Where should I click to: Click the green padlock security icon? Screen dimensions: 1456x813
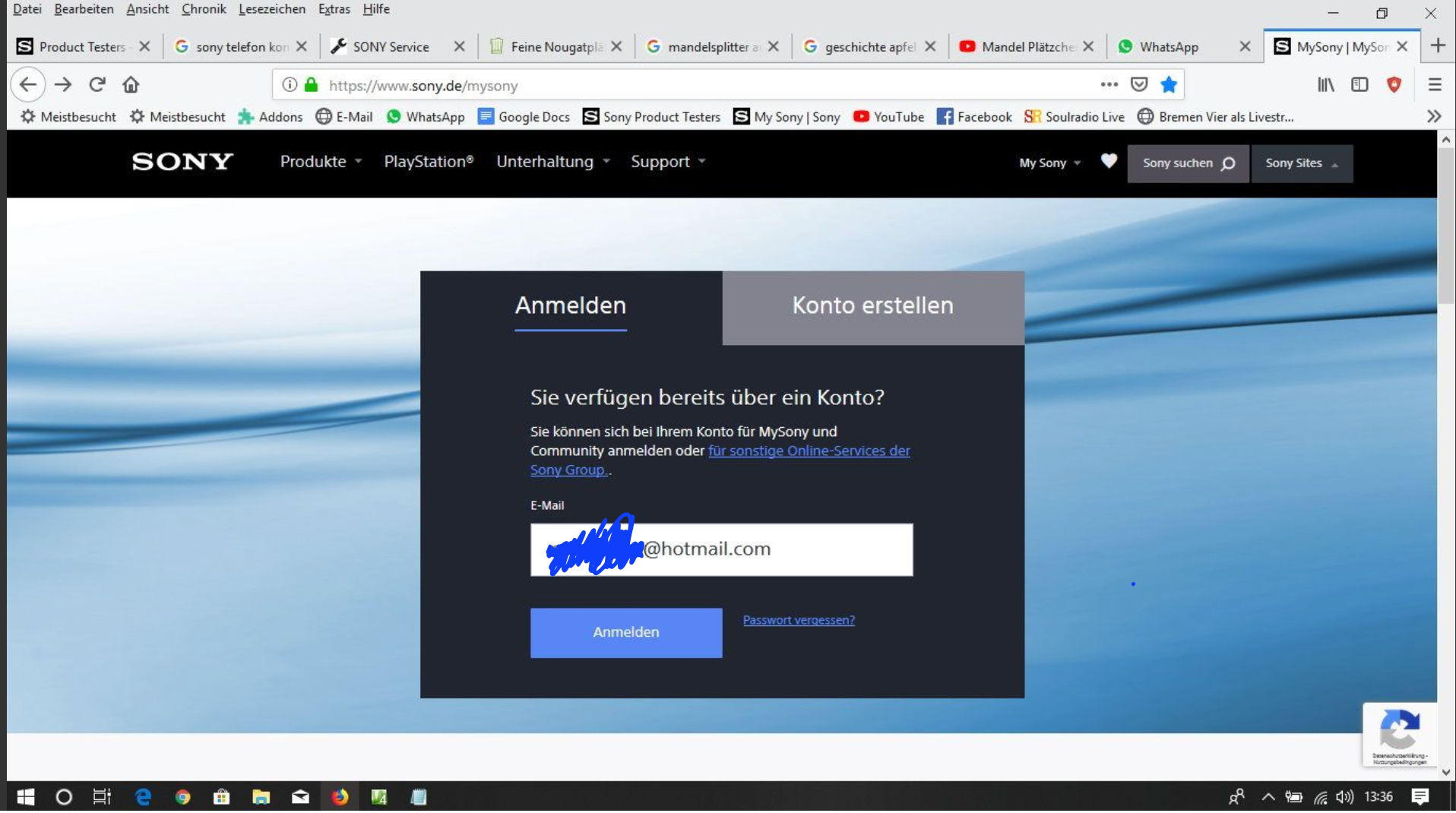coord(311,84)
